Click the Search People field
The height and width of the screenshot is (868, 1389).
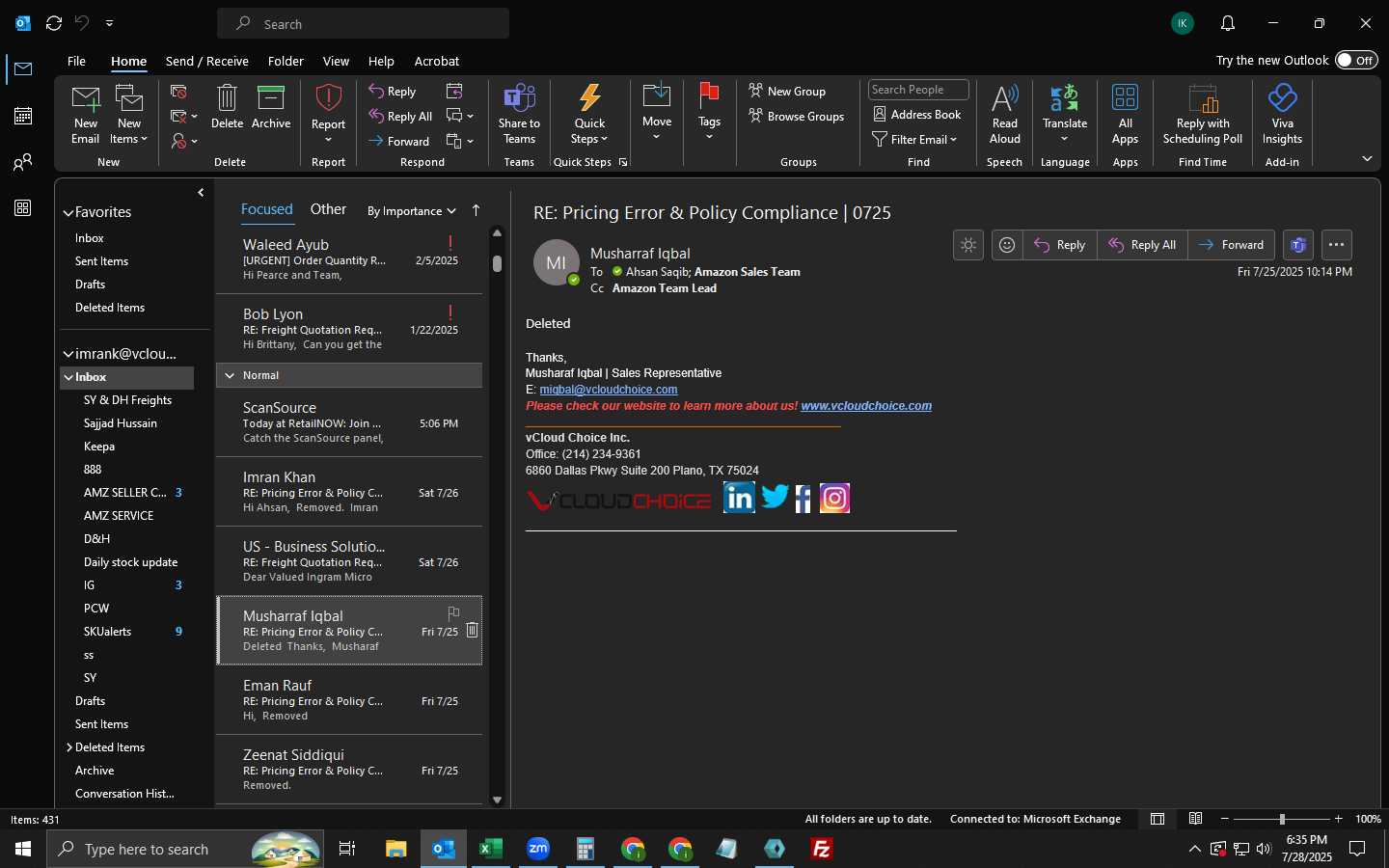(x=918, y=90)
